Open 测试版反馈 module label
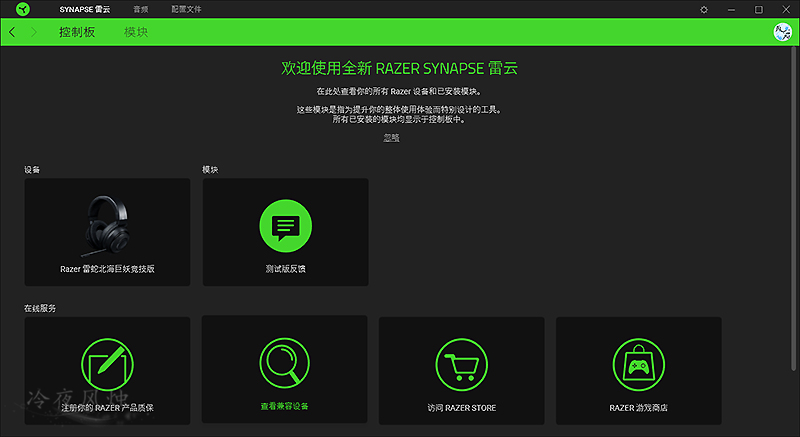This screenshot has height=437, width=800. (286, 269)
